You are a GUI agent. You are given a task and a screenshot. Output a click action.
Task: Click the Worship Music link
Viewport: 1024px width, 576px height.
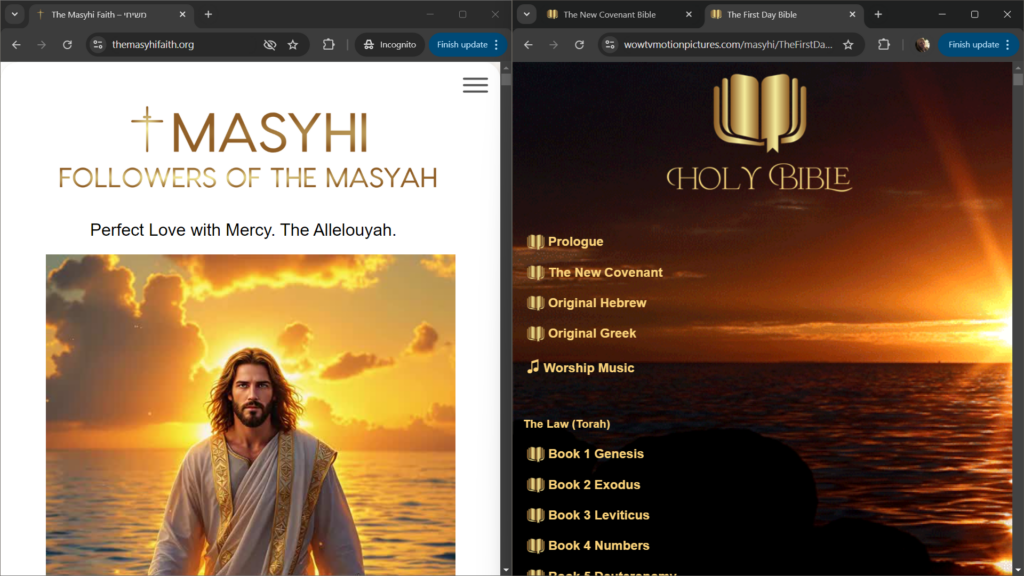click(588, 368)
